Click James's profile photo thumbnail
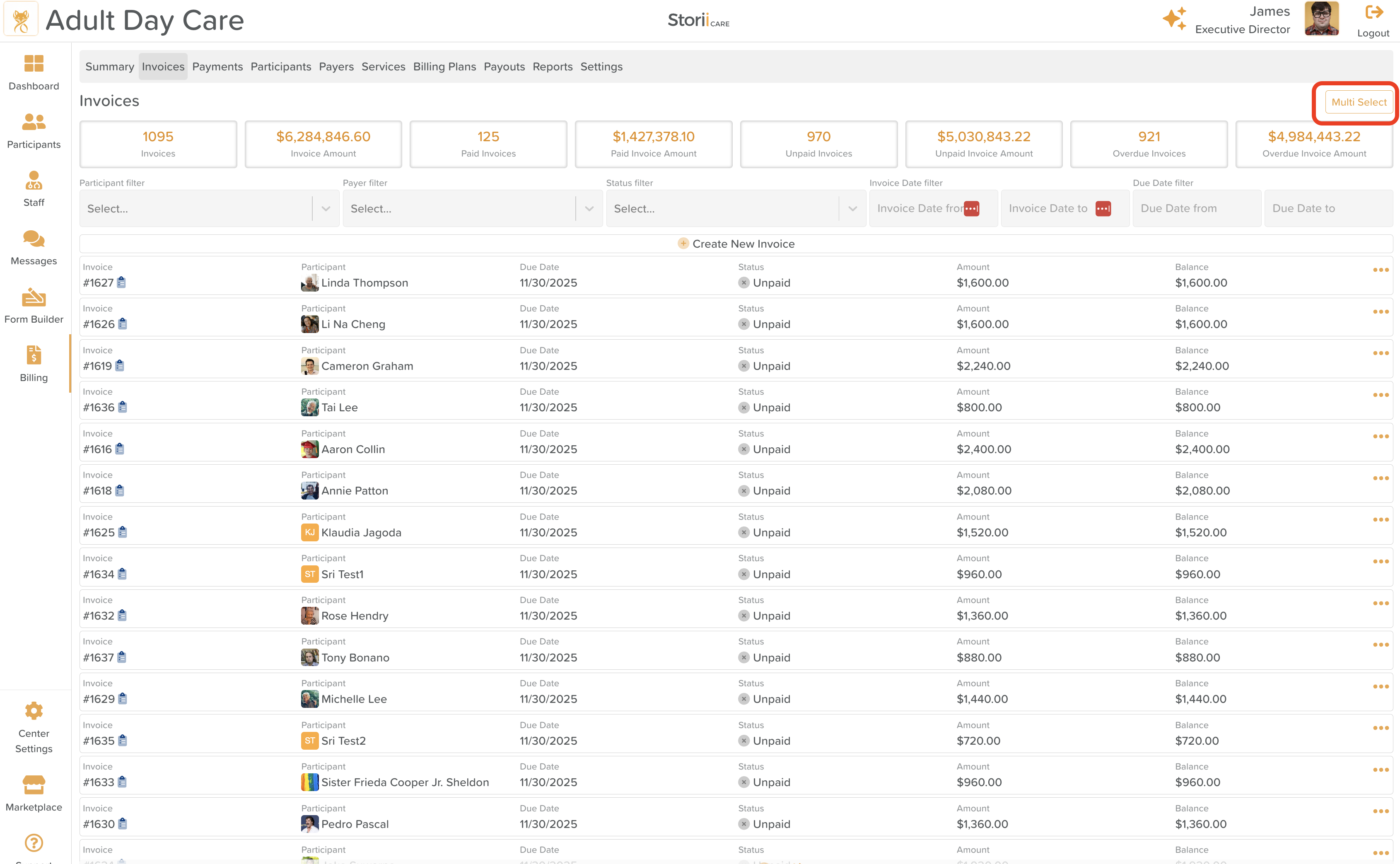Viewport: 1400px width, 864px height. (x=1321, y=19)
